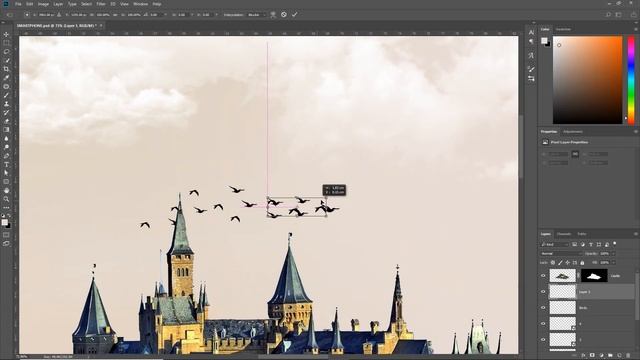
Task: Create a new layer
Action: coord(619,356)
